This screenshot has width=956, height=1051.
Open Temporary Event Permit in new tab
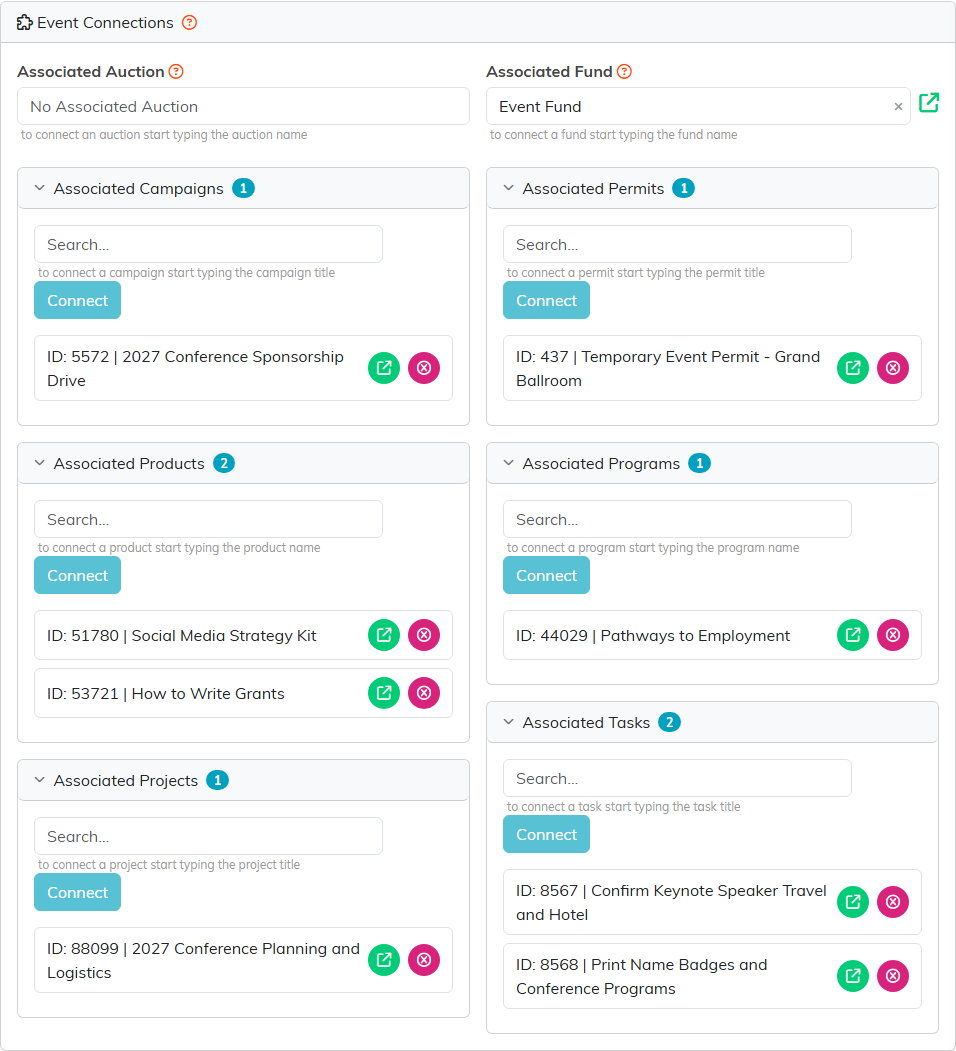pyautogui.click(x=853, y=368)
